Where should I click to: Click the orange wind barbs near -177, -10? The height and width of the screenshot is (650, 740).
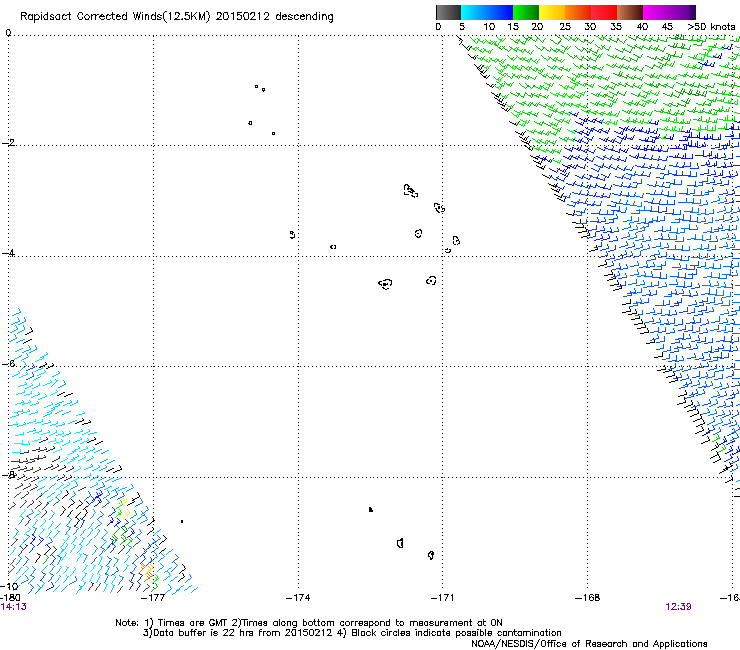coord(147,571)
